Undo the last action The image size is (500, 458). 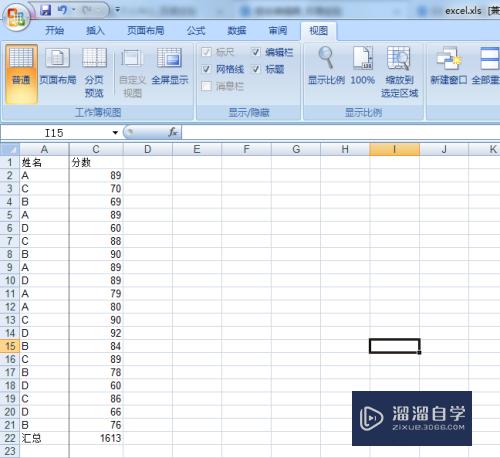point(62,10)
